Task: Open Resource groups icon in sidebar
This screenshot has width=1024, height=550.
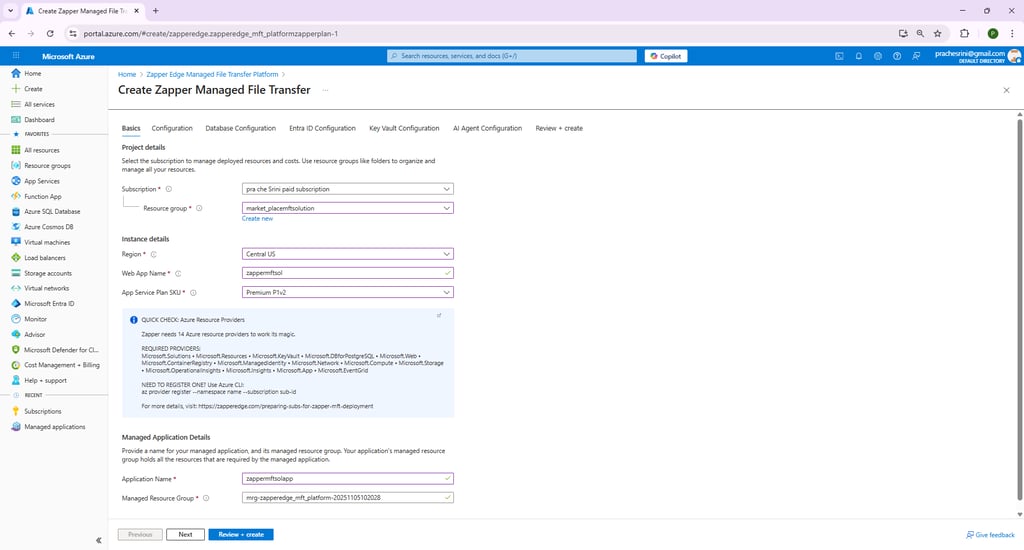Action: 16,166
